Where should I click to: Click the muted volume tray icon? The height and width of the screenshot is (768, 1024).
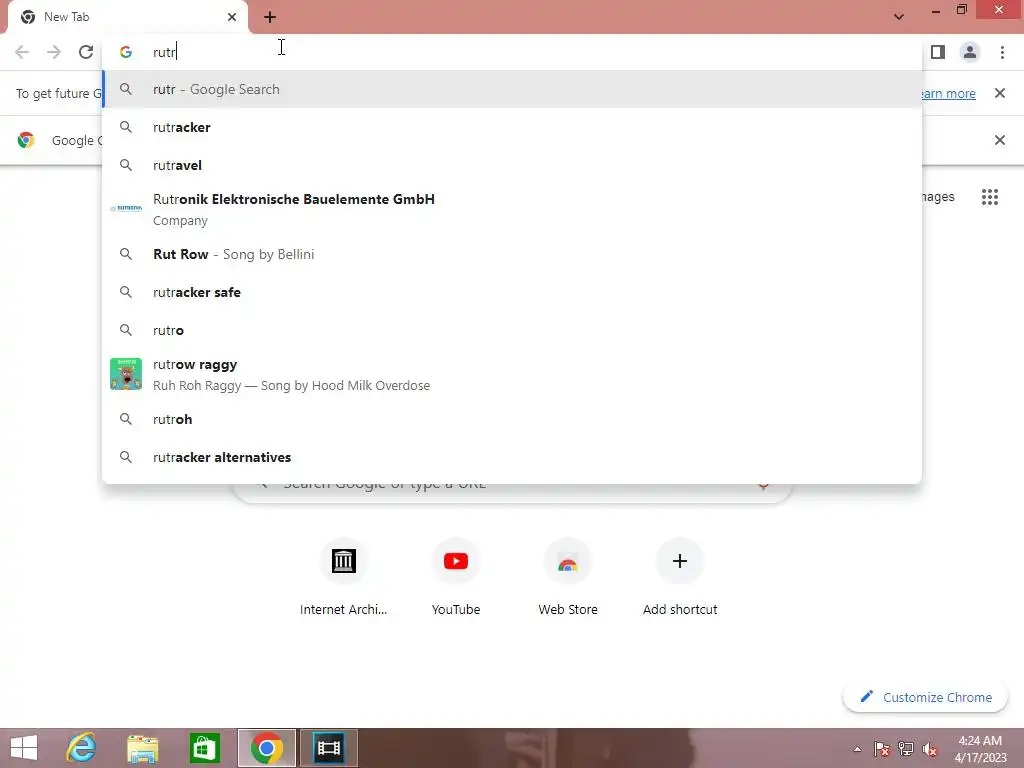930,749
